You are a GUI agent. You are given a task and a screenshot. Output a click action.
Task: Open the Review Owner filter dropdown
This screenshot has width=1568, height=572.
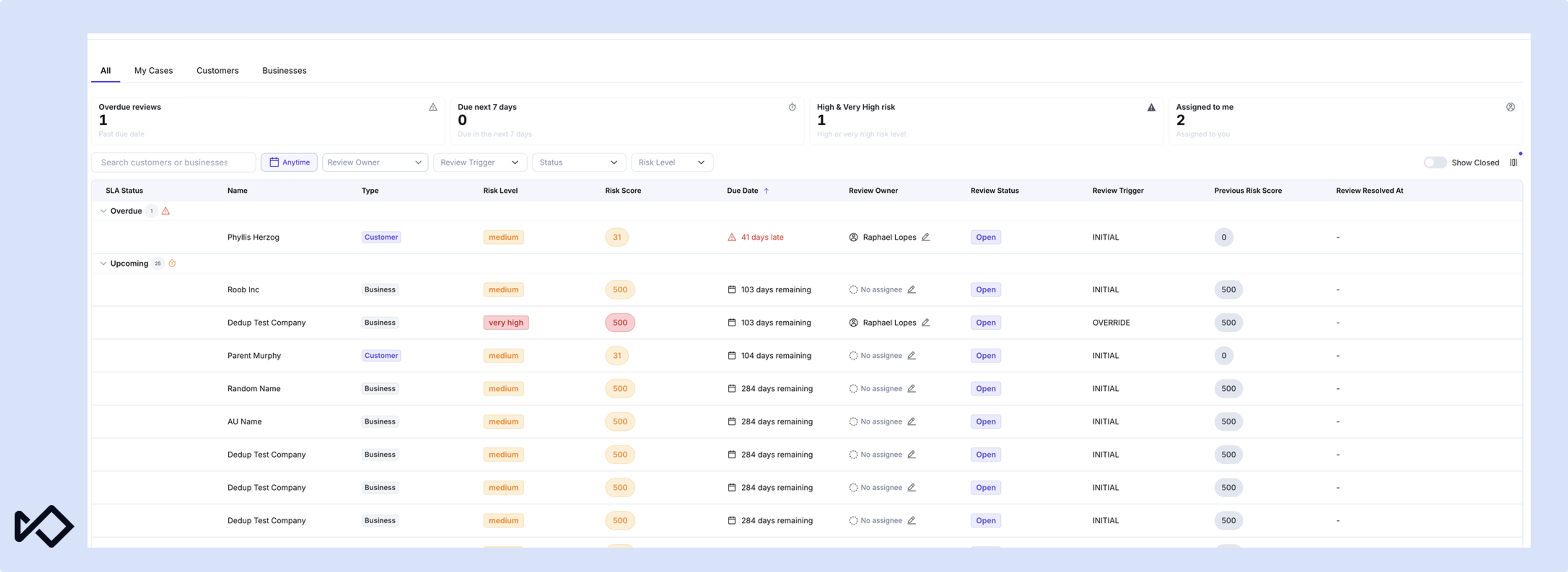(375, 162)
